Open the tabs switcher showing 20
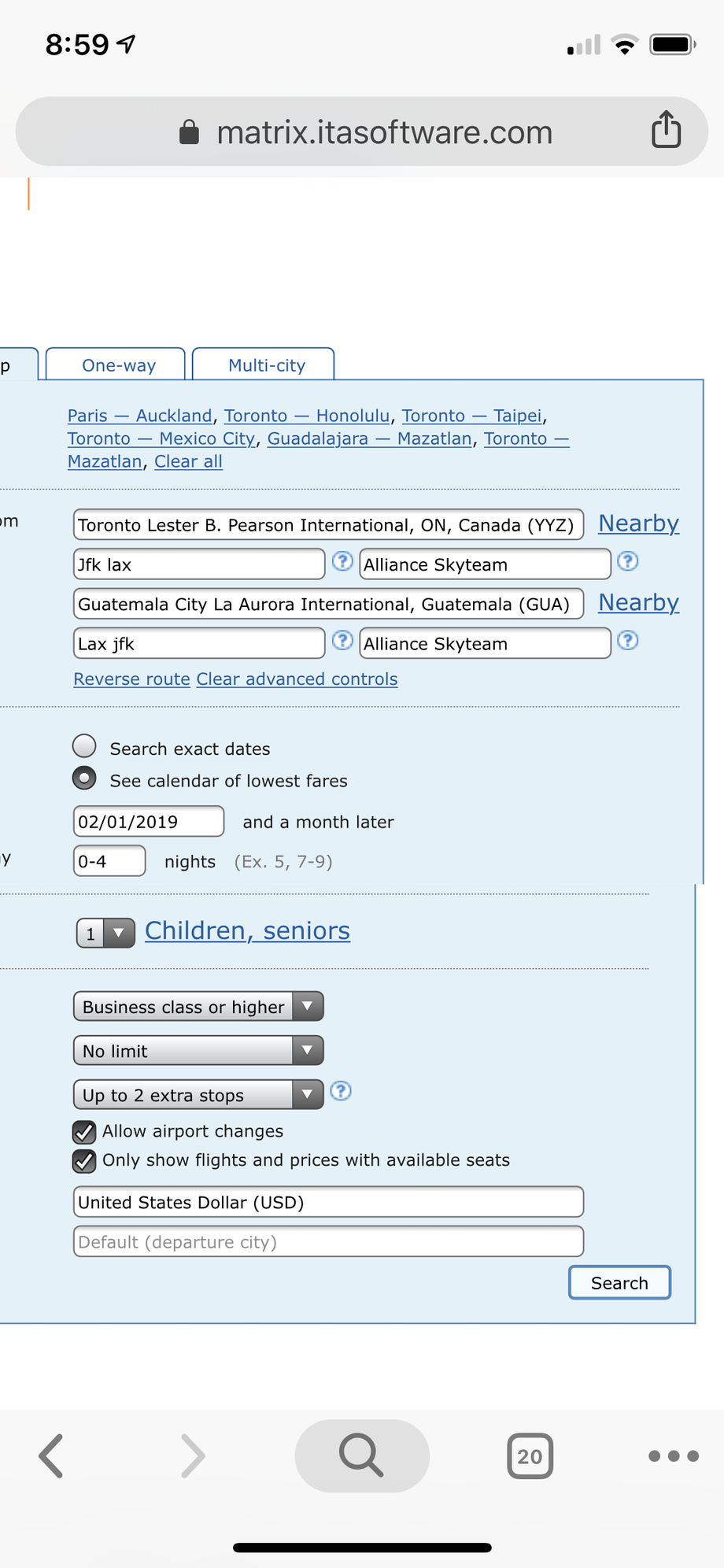 [x=530, y=1456]
